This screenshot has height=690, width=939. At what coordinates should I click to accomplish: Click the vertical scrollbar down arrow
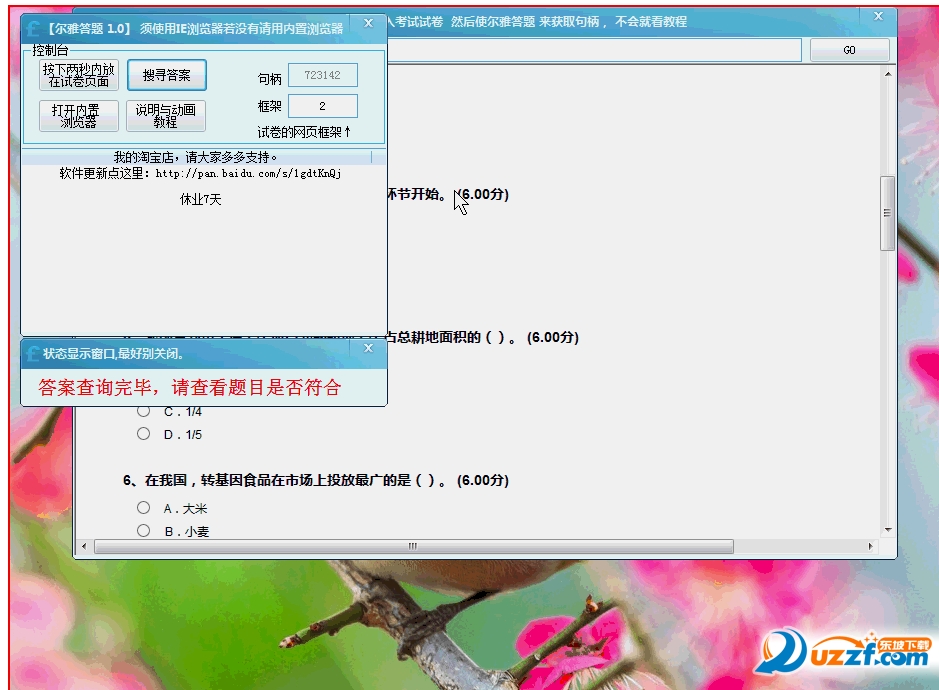coord(888,529)
